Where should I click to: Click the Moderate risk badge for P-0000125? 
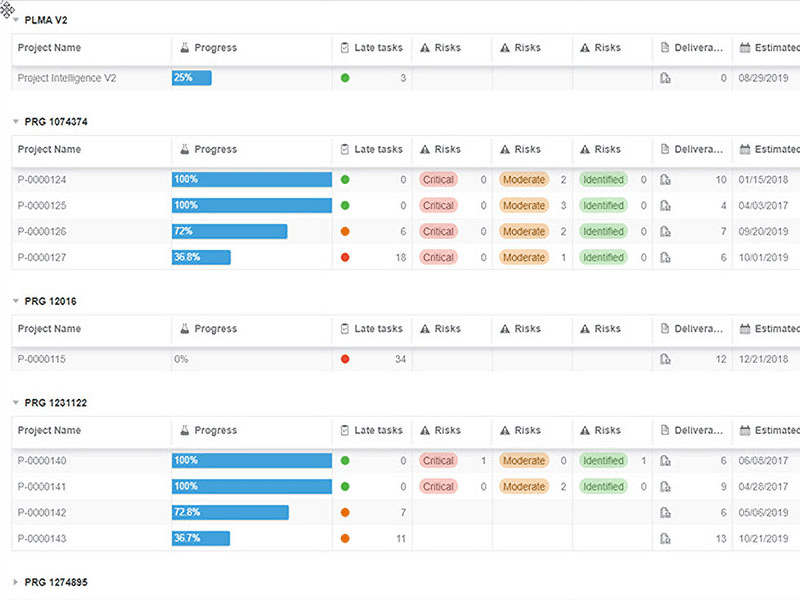pos(523,206)
